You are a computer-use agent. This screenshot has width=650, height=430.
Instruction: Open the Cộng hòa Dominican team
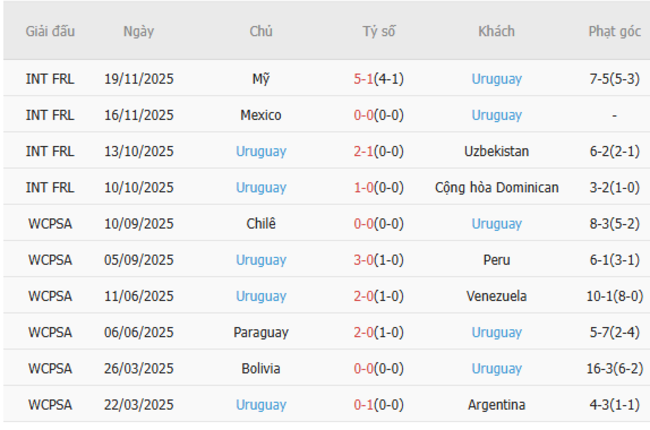click(x=497, y=187)
